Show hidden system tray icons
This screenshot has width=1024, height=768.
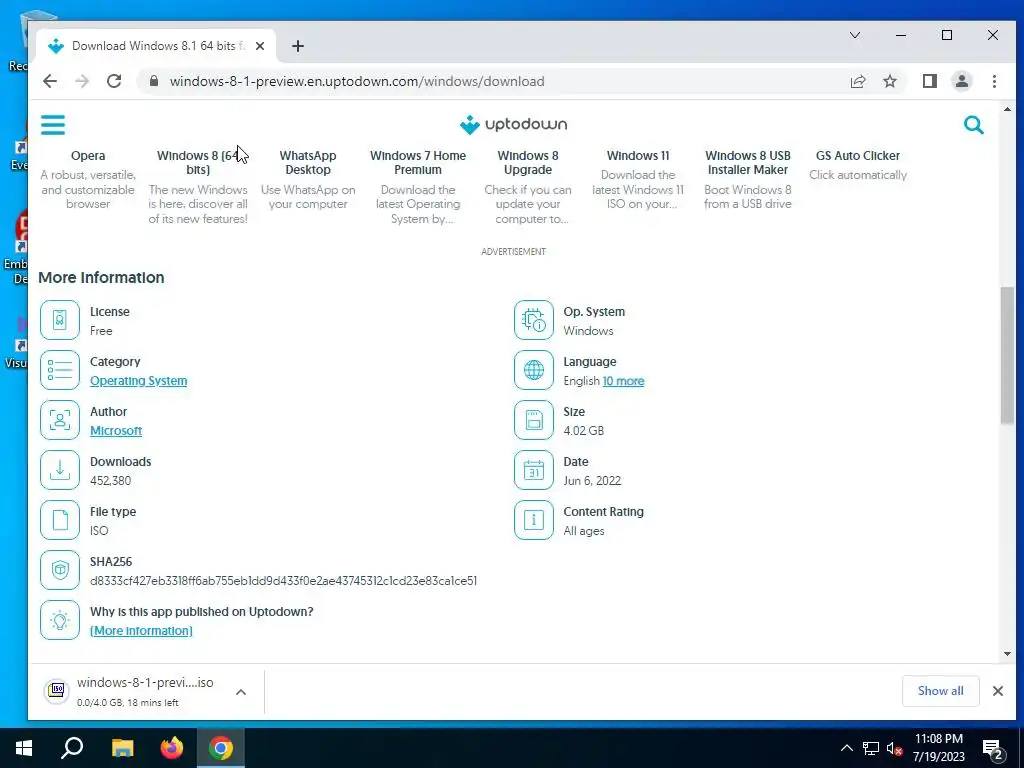point(846,748)
